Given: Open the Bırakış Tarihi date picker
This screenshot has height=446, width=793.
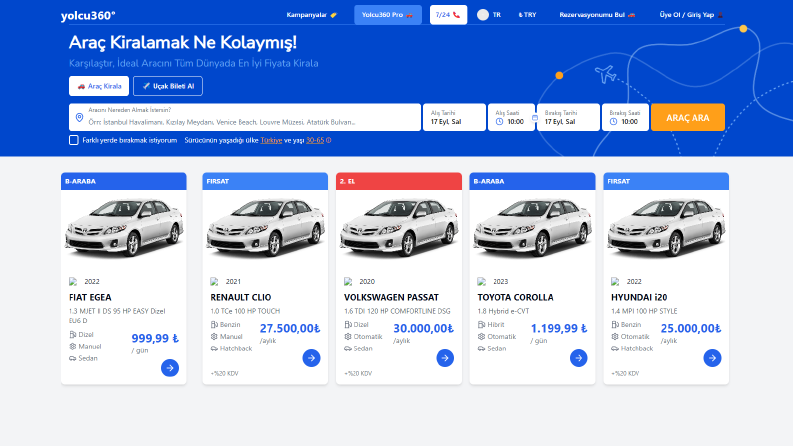Looking at the screenshot, I should 568,117.
